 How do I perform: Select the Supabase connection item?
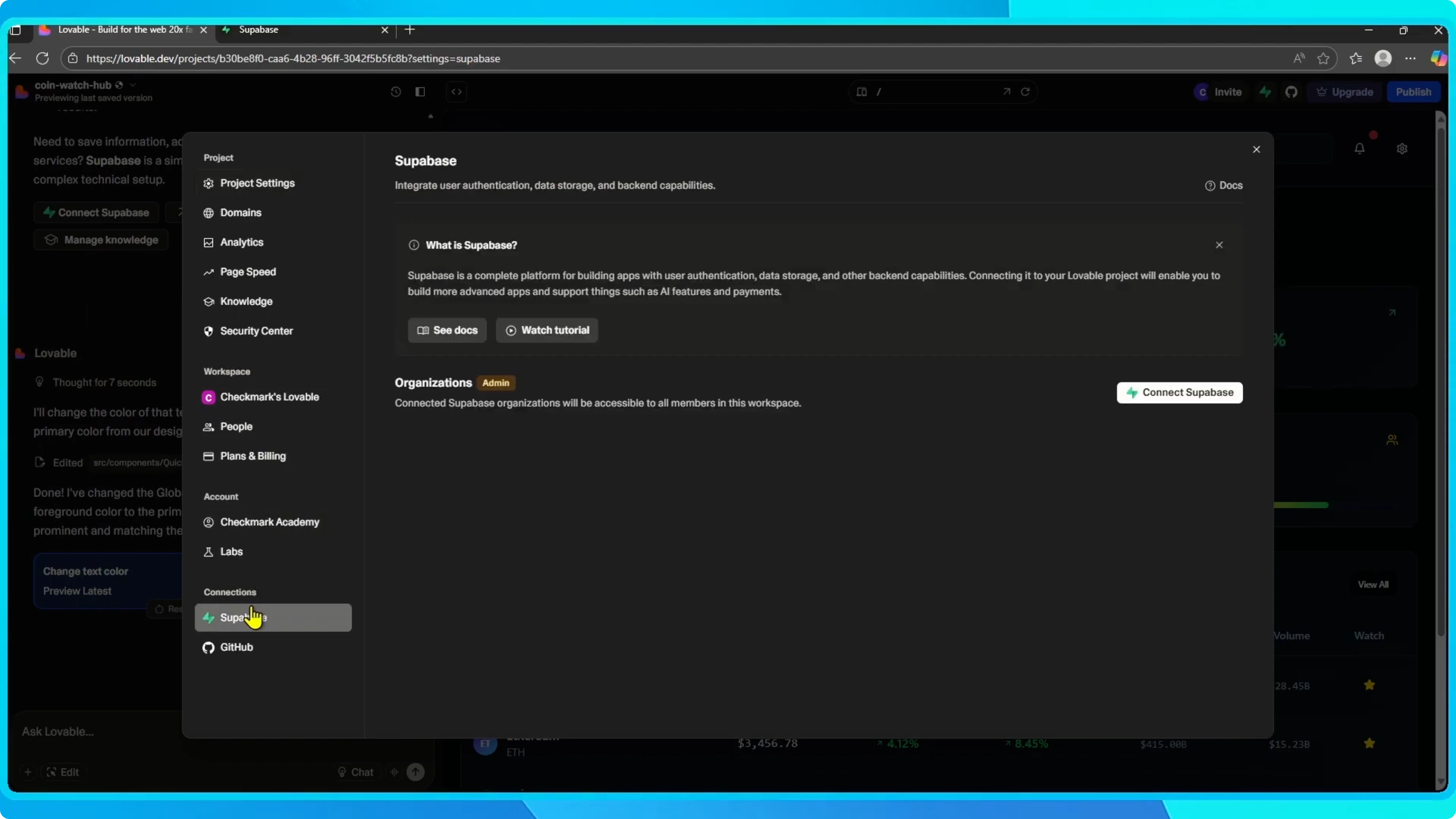(273, 618)
